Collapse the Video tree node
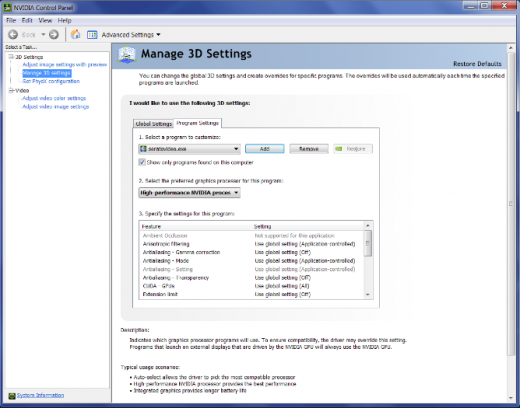This screenshot has width=520, height=408. click(x=11, y=90)
